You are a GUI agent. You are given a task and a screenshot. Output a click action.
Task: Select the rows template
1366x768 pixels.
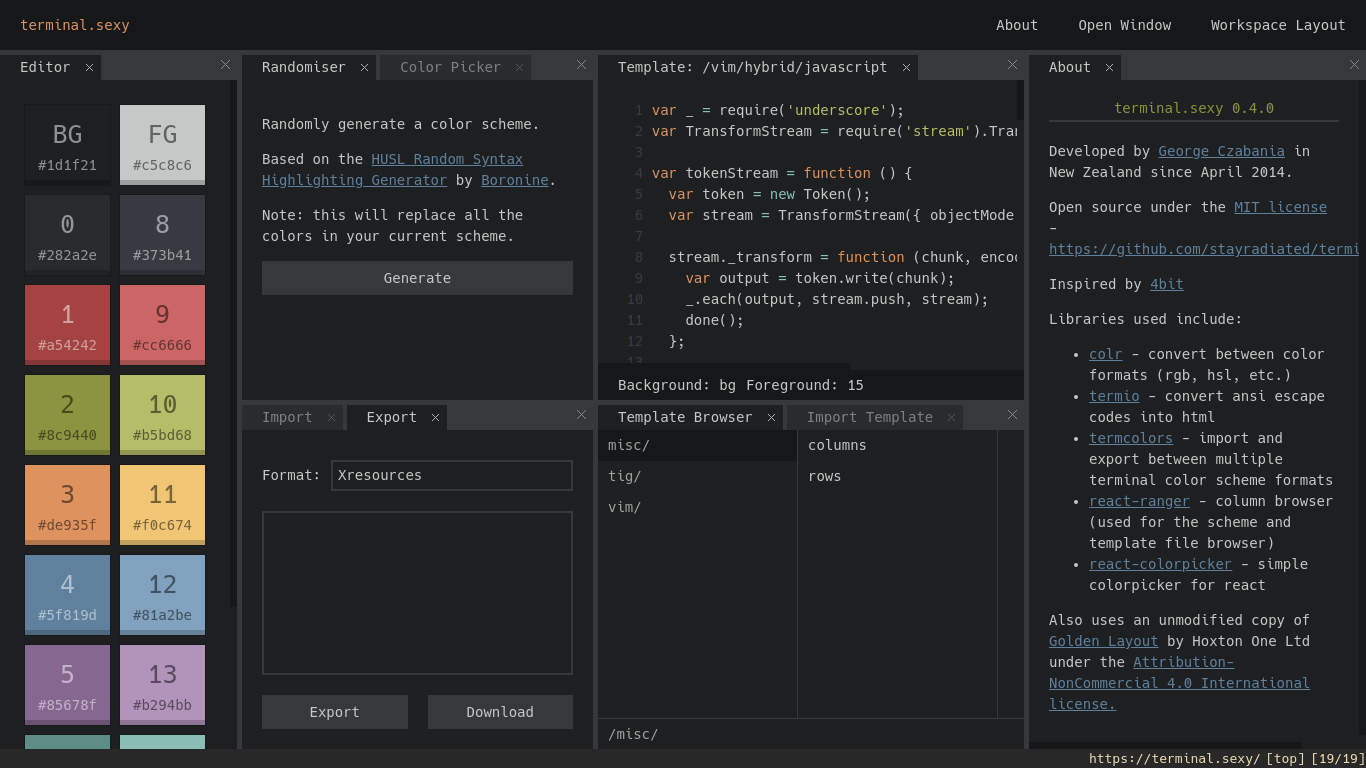(x=825, y=476)
